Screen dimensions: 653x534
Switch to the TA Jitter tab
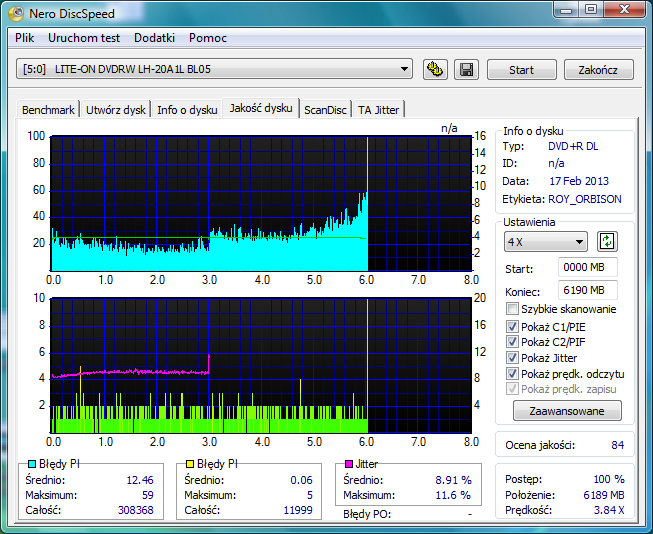(379, 110)
